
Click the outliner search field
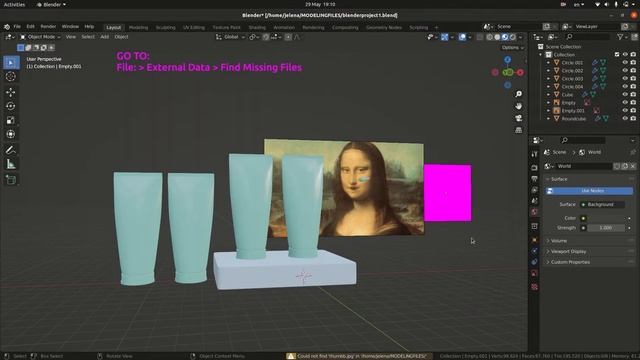587,37
